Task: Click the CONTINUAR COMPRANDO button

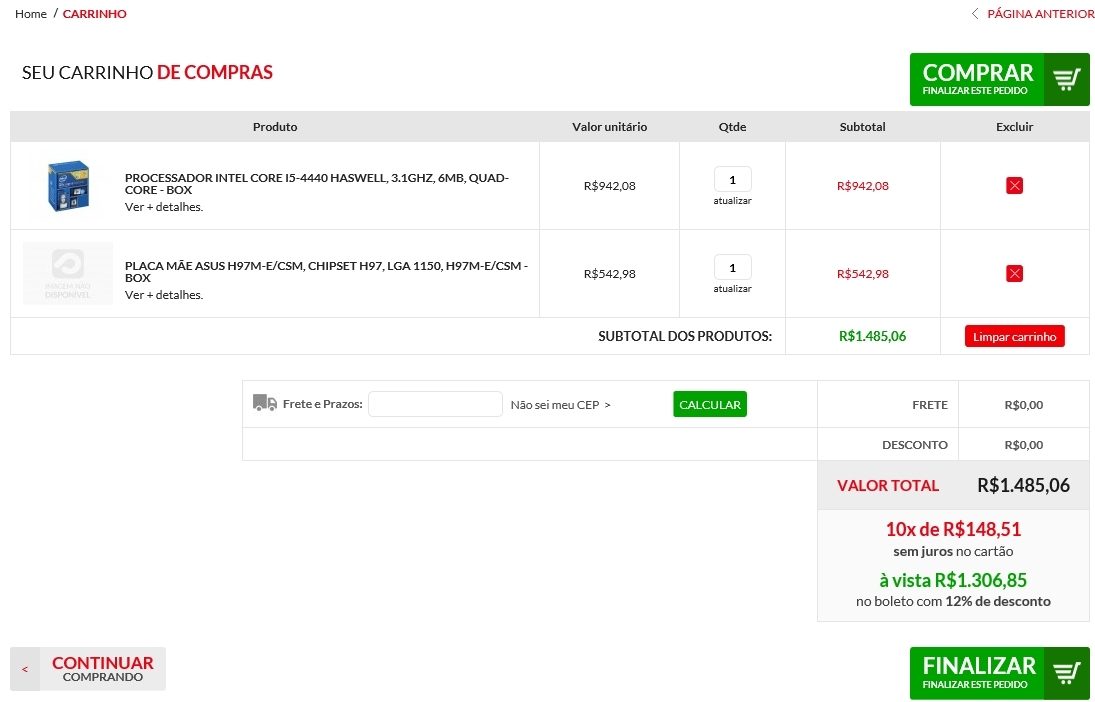Action: [88, 669]
